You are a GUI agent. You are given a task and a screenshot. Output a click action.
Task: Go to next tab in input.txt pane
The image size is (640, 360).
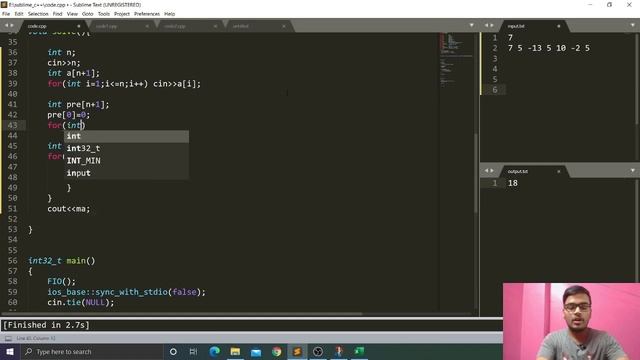(x=492, y=25)
